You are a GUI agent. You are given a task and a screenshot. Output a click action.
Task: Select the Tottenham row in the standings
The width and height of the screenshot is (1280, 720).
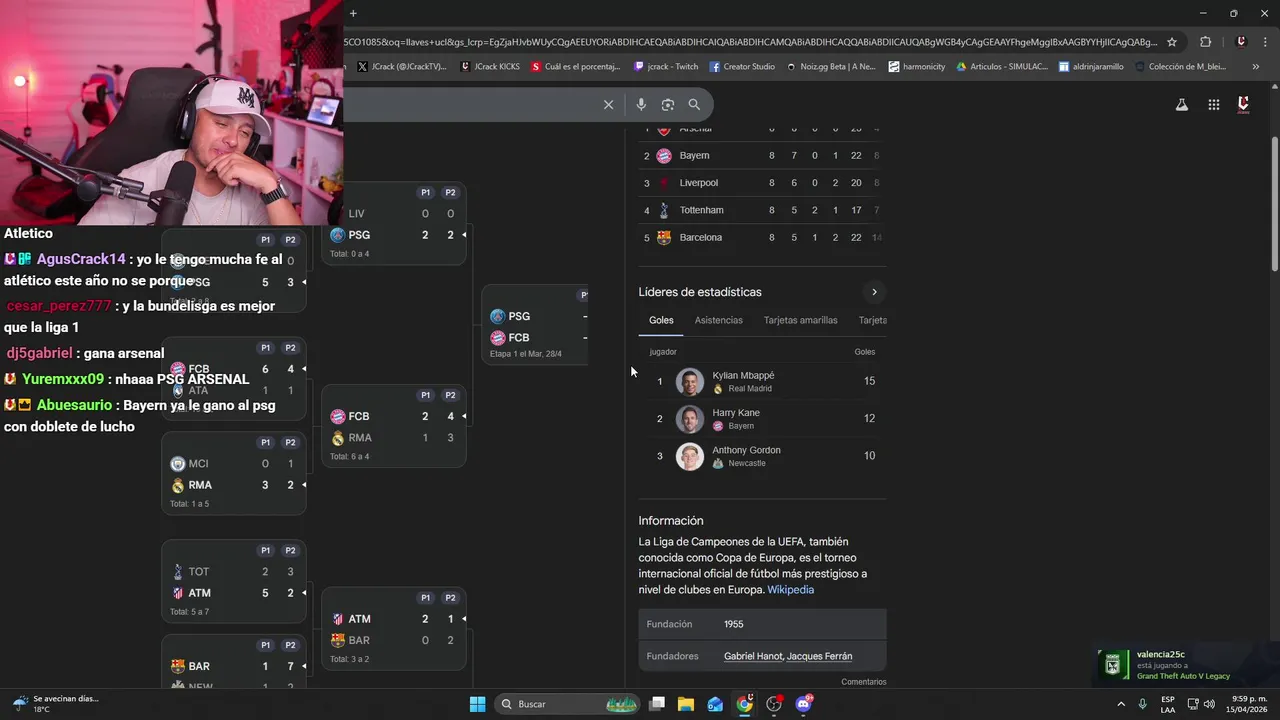click(762, 210)
